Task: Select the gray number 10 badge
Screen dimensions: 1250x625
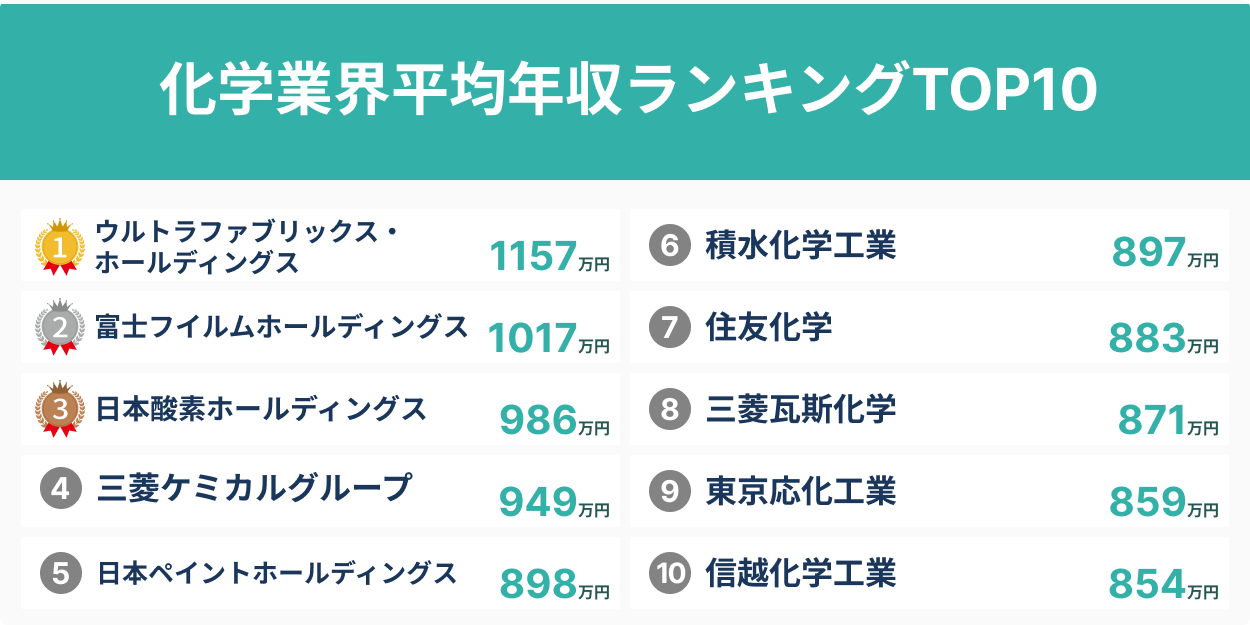Action: point(669,573)
